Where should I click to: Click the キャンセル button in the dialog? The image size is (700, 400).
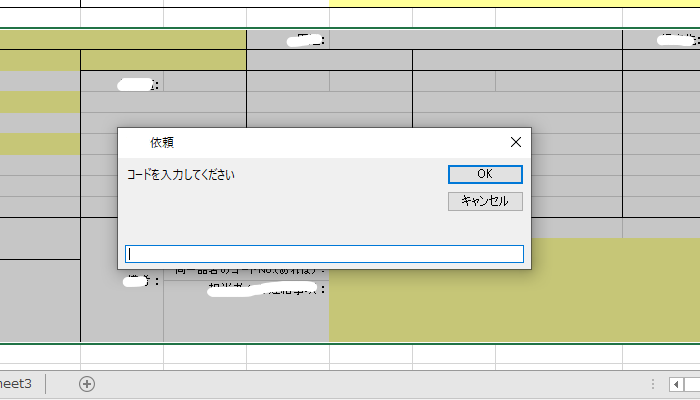485,201
